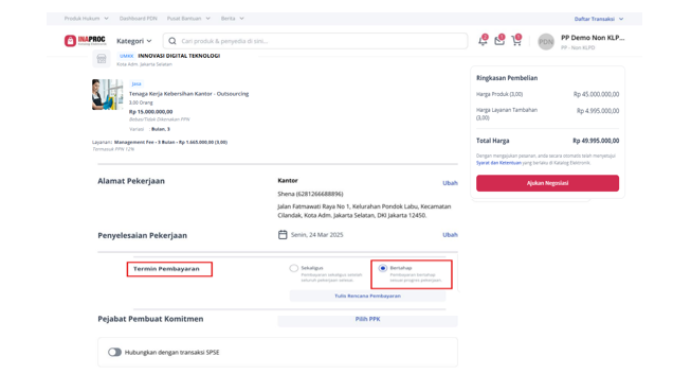Open the shopping cart icon
The height and width of the screenshot is (390, 685).
point(516,40)
